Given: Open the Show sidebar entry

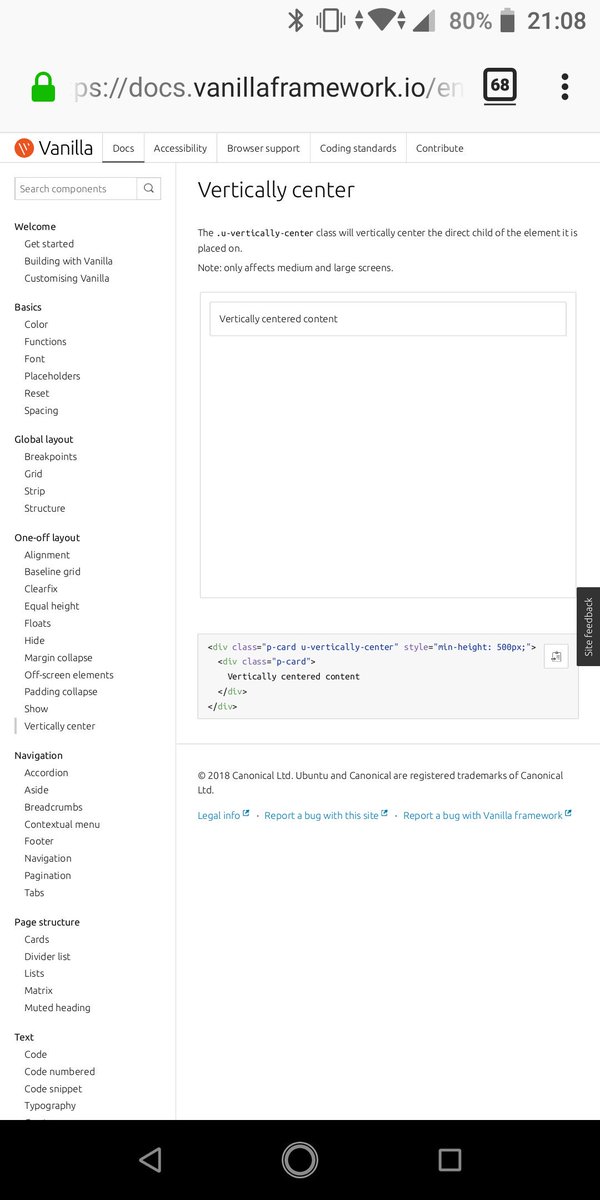Looking at the screenshot, I should click(36, 709).
